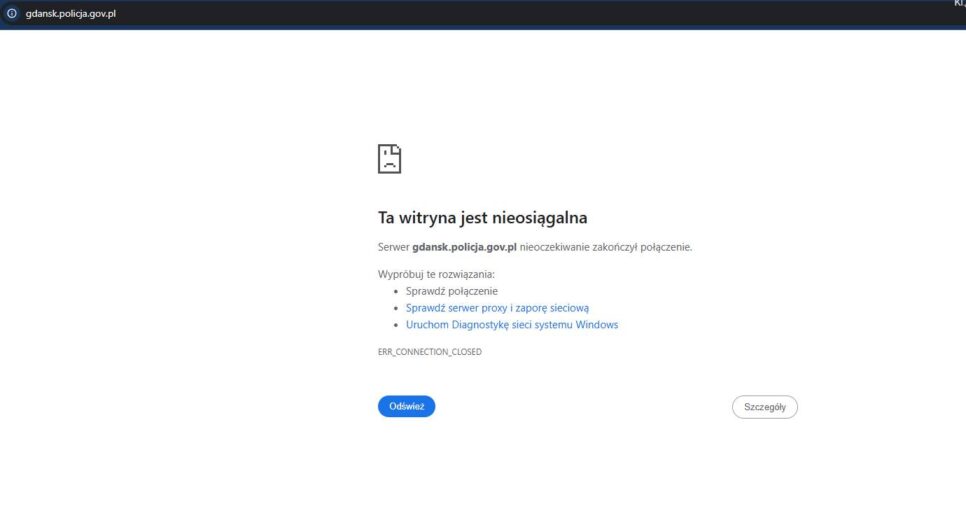The height and width of the screenshot is (525, 966).
Task: Click the bullet before the Diagnostykę link
Action: pos(397,325)
